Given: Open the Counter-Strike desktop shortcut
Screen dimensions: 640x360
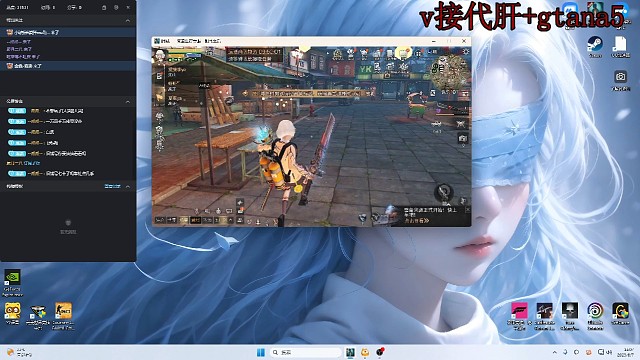Looking at the screenshot, I should point(63,316).
